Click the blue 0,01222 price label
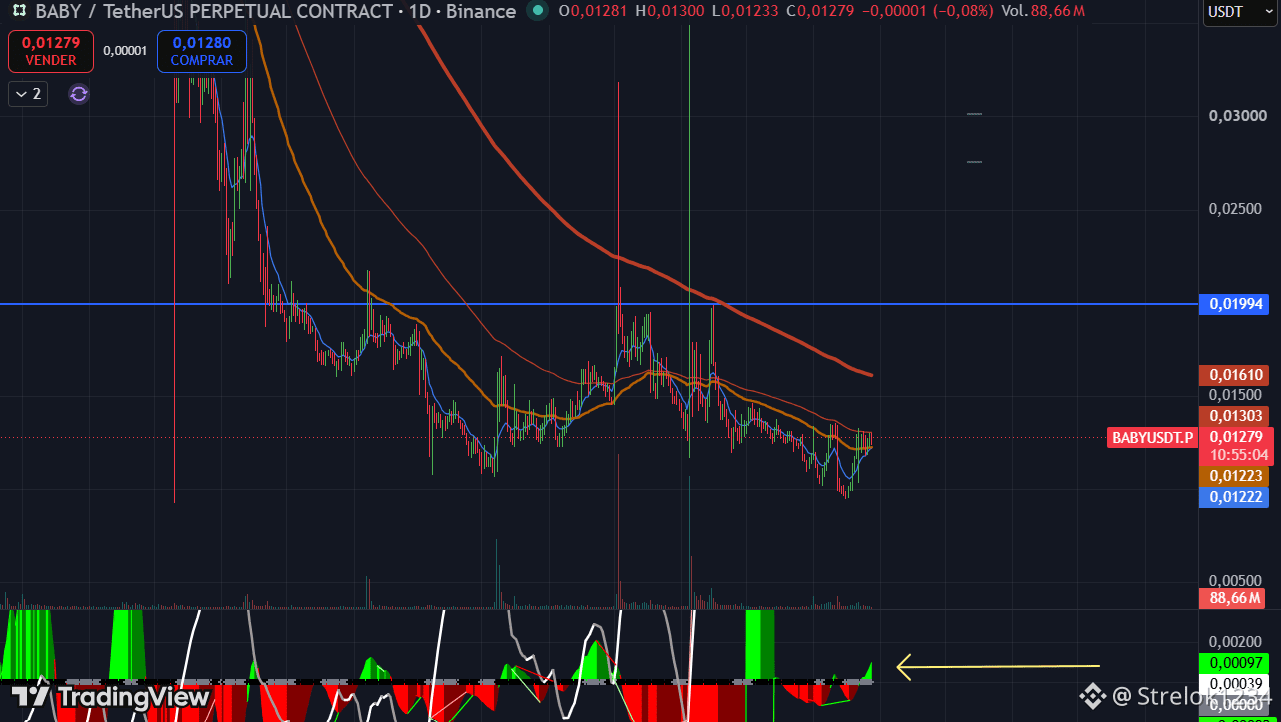The height and width of the screenshot is (722, 1281). pyautogui.click(x=1233, y=497)
